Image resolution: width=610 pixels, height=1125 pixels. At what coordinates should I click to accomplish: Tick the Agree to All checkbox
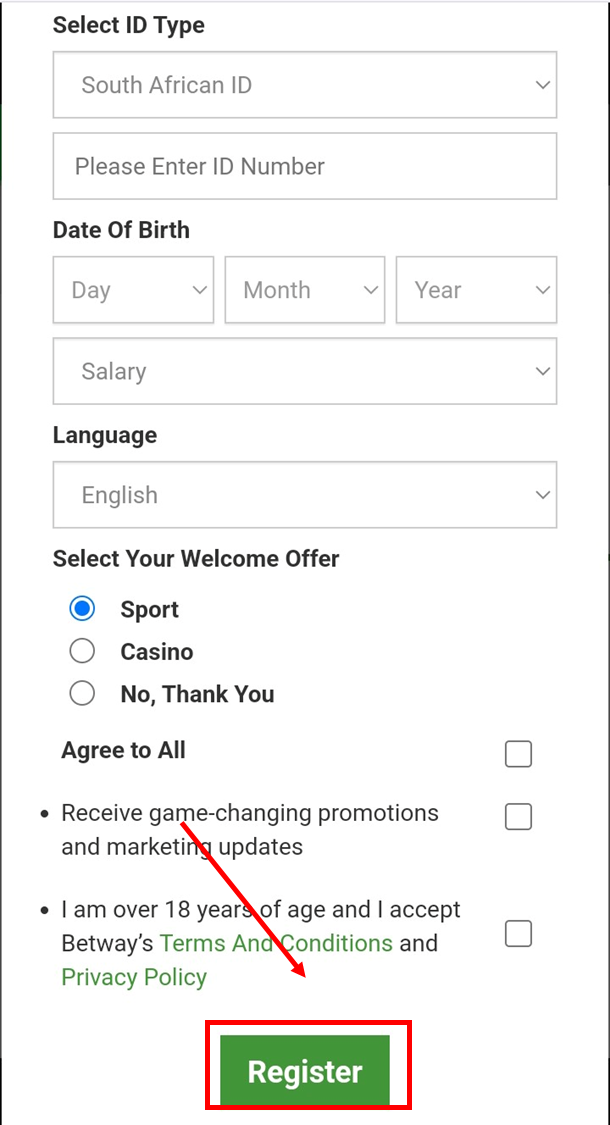tap(518, 754)
